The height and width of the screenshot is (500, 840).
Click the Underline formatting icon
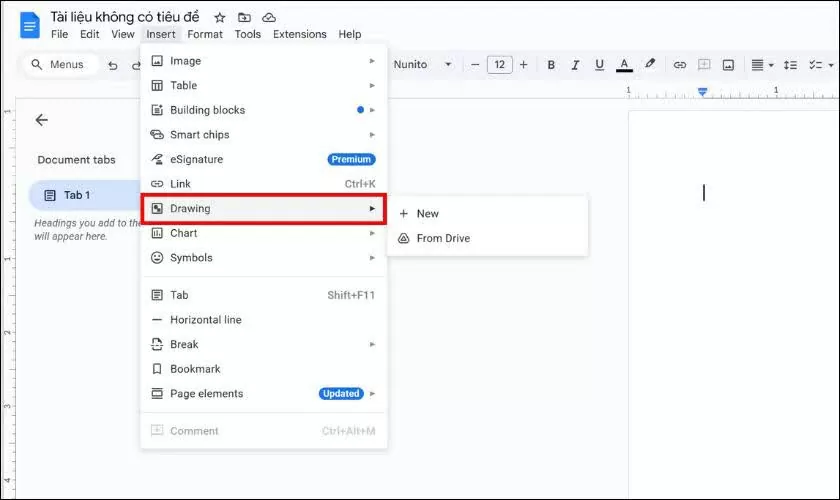pos(599,65)
